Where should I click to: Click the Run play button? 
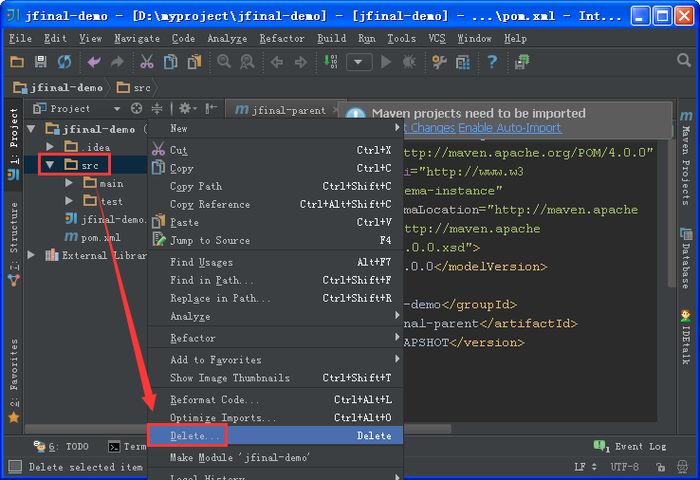386,62
